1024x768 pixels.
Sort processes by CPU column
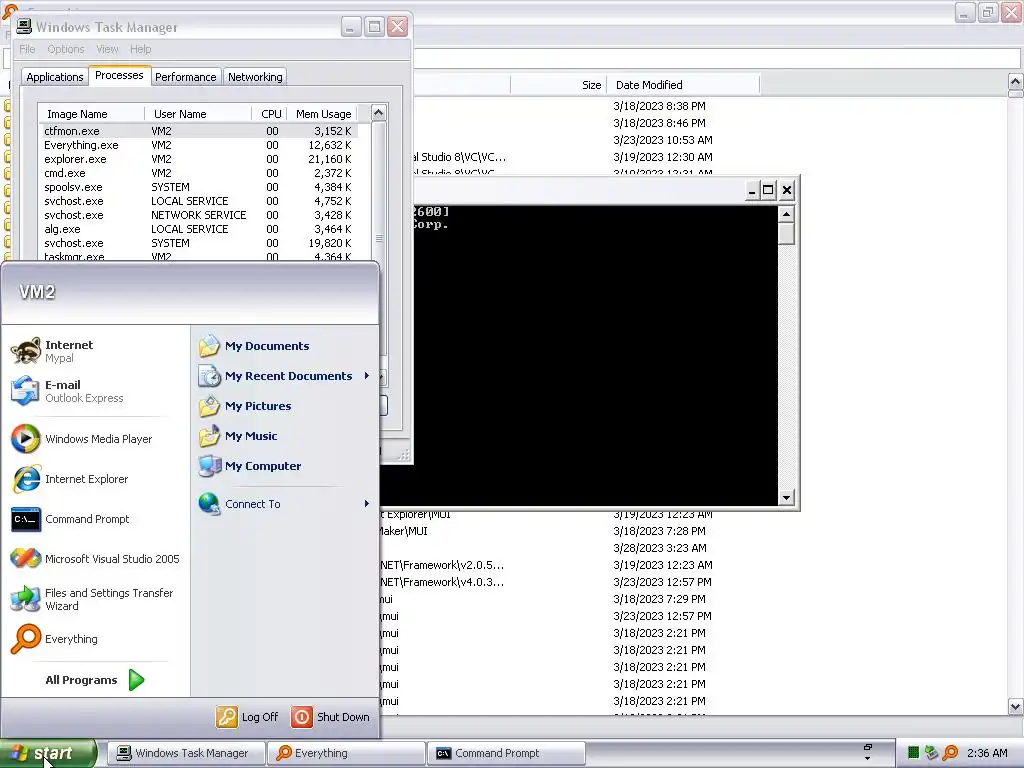[270, 114]
